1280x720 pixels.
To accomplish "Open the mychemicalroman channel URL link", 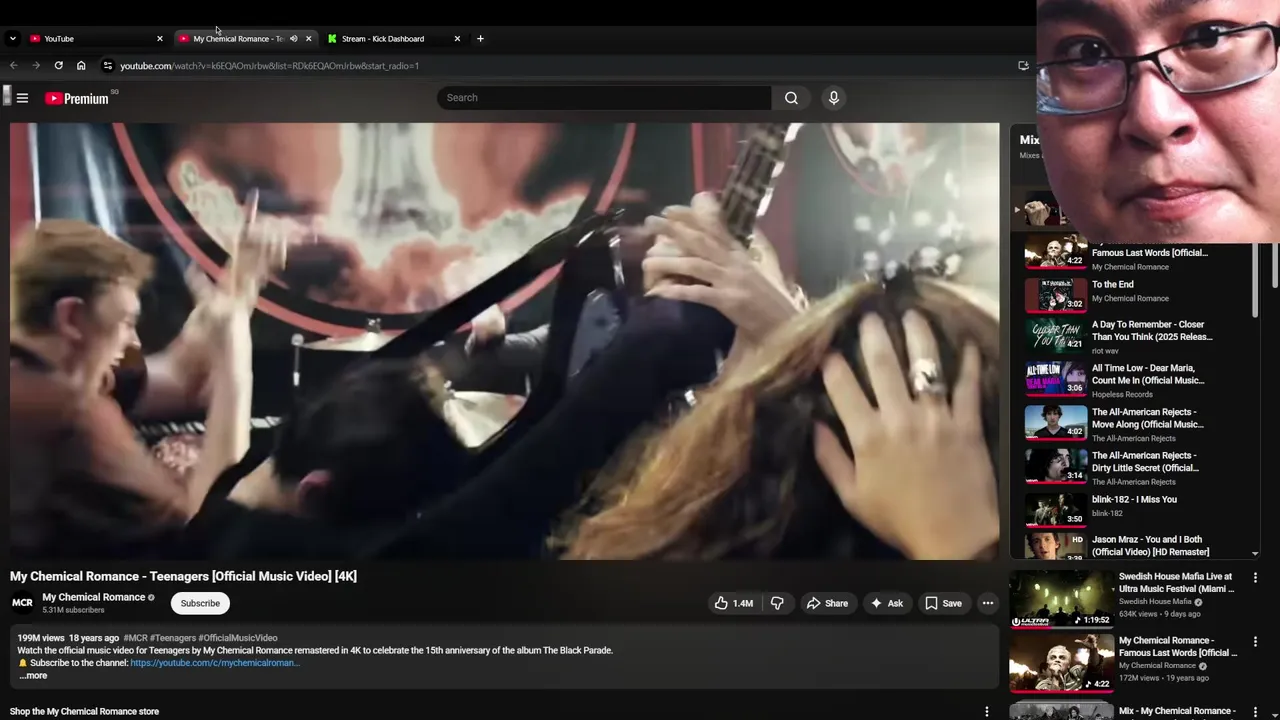I will [x=214, y=663].
